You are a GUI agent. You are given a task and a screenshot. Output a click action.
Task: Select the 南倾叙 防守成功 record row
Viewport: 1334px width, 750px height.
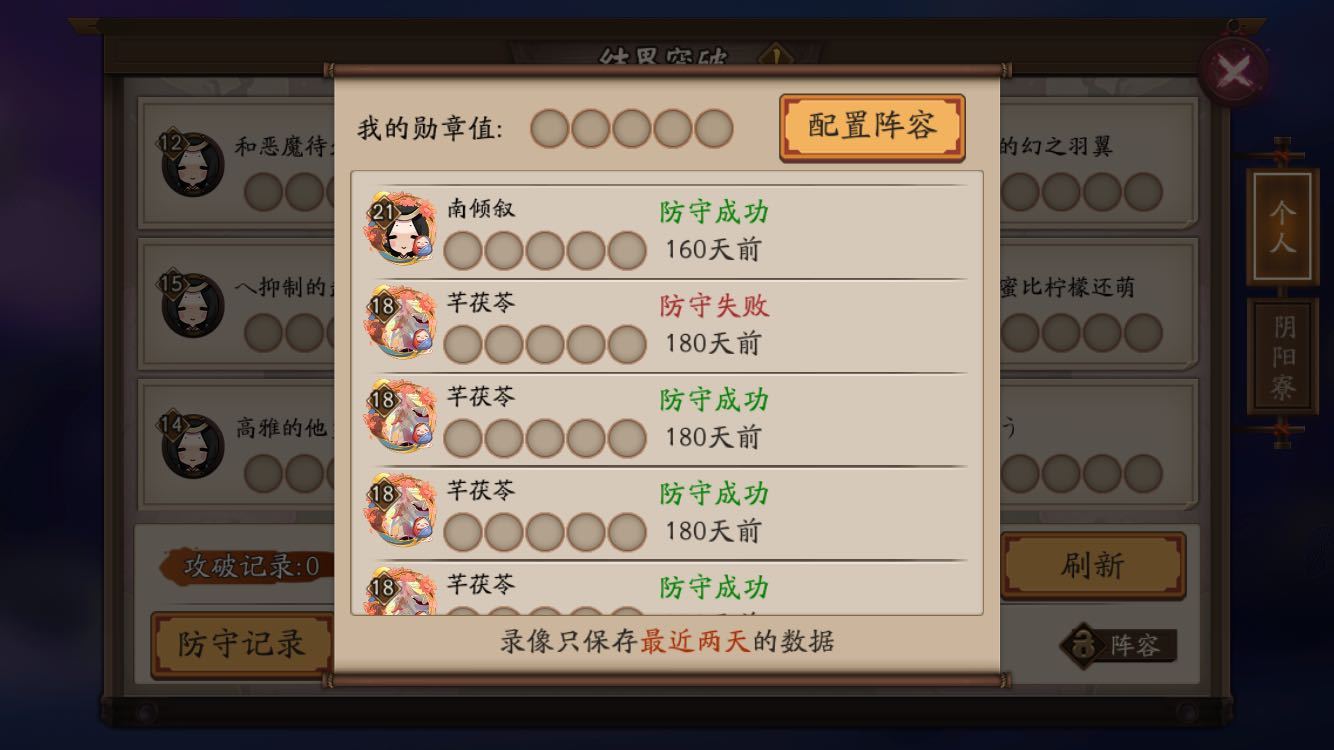pyautogui.click(x=667, y=231)
